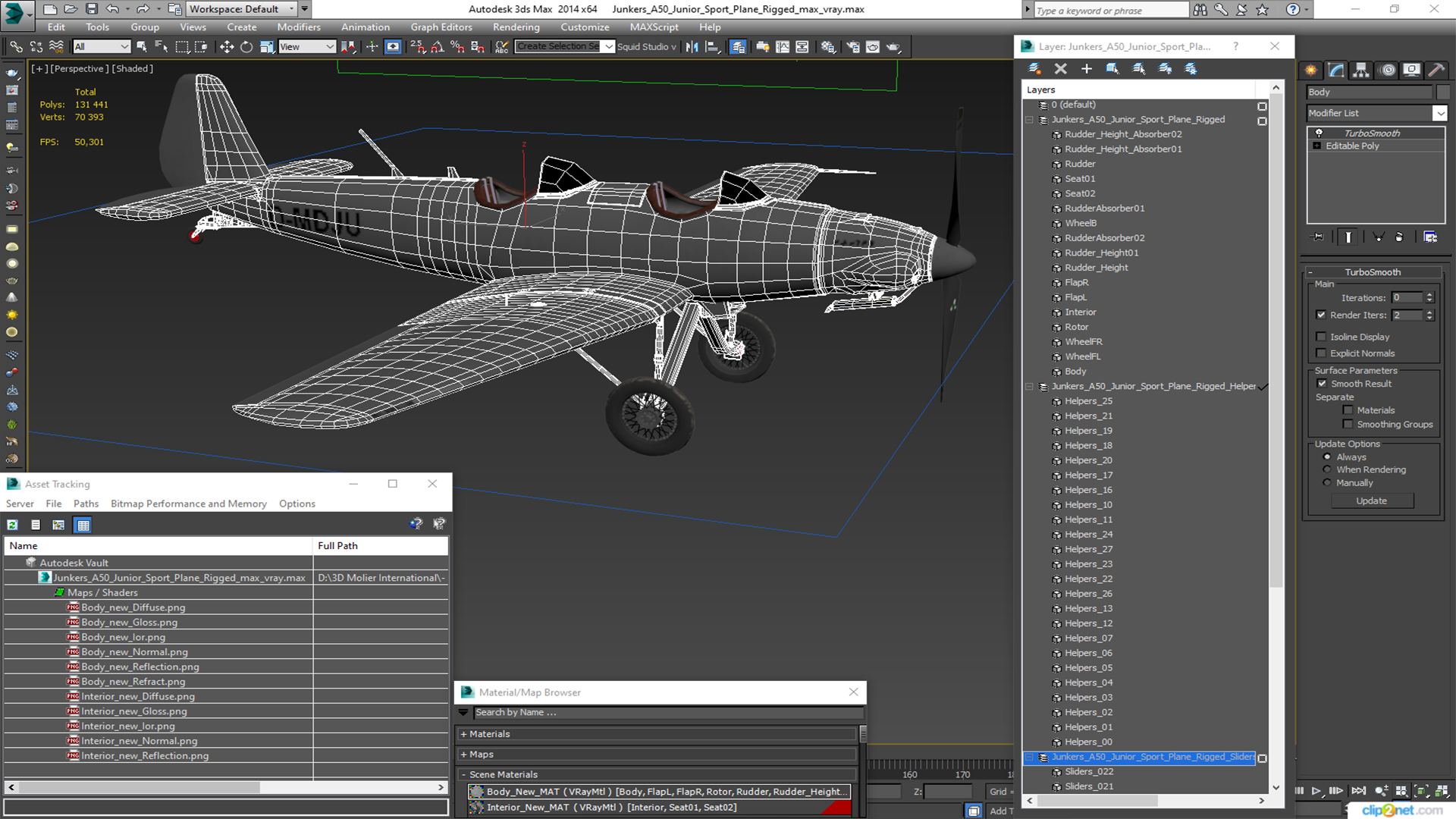This screenshot has width=1456, height=819.
Task: Click Play Animation button
Action: (x=1317, y=791)
